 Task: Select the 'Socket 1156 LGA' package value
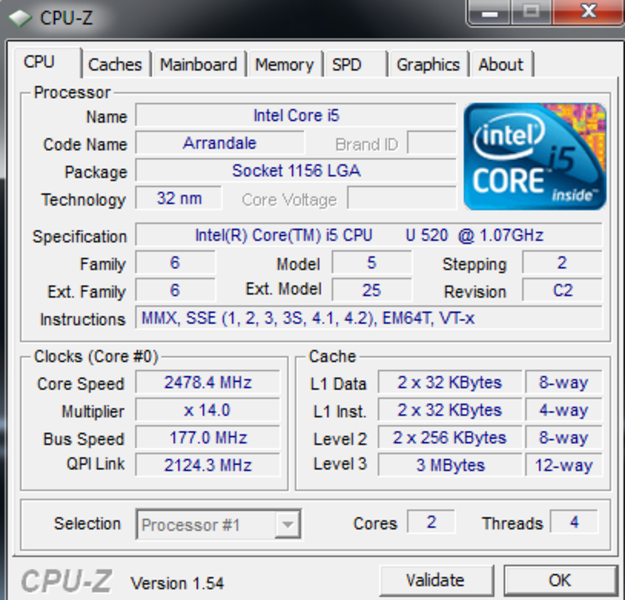296,170
